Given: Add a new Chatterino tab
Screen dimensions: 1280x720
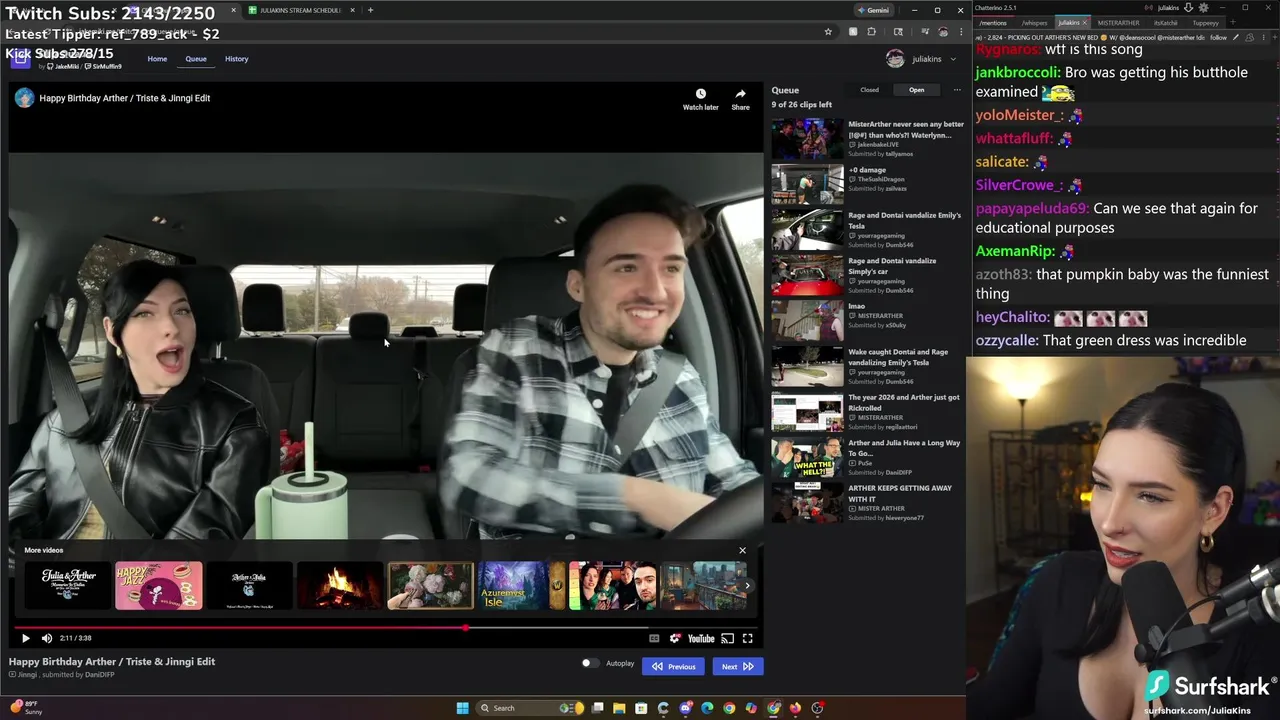Looking at the screenshot, I should coord(1235,22).
